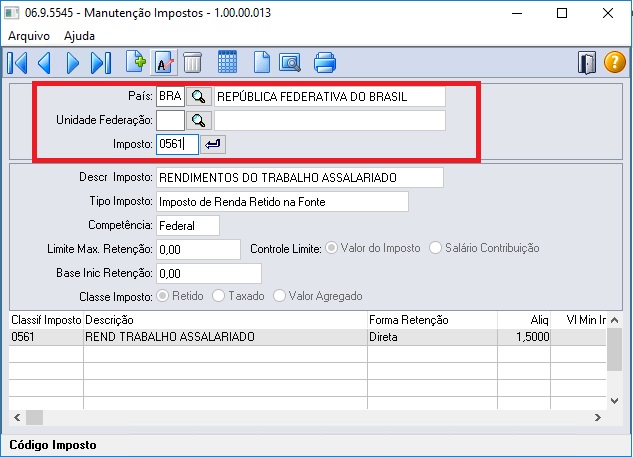Viewport: 633px width, 457px height.
Task: Click horizontal scrollbar left arrow
Action: (x=17, y=417)
